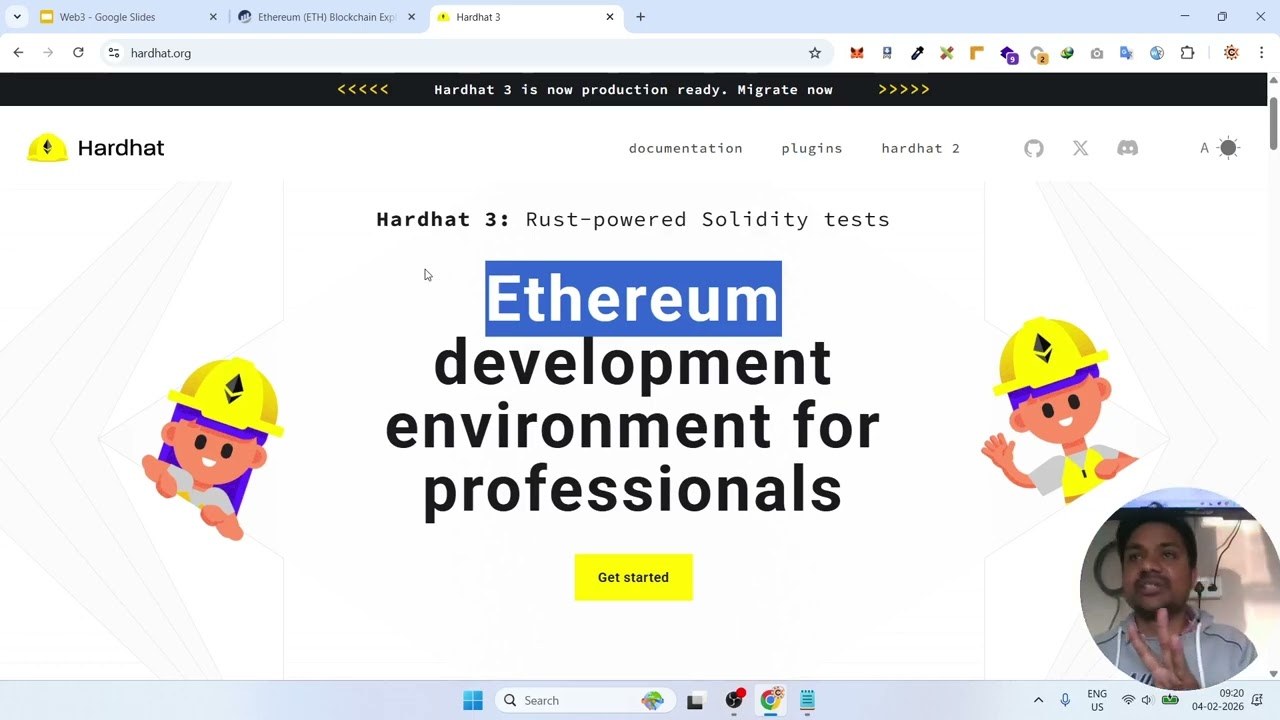Image resolution: width=1280 pixels, height=720 pixels.
Task: Click the Hardhat 3 production ready banner
Action: pyautogui.click(x=633, y=89)
